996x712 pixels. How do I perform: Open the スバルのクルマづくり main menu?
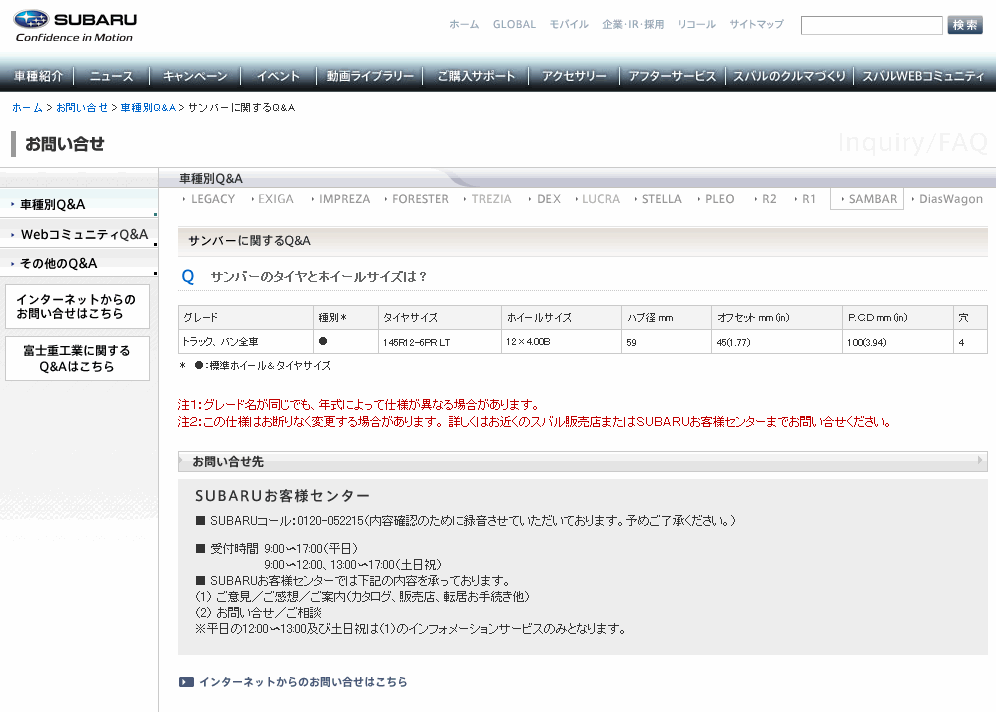click(x=790, y=76)
